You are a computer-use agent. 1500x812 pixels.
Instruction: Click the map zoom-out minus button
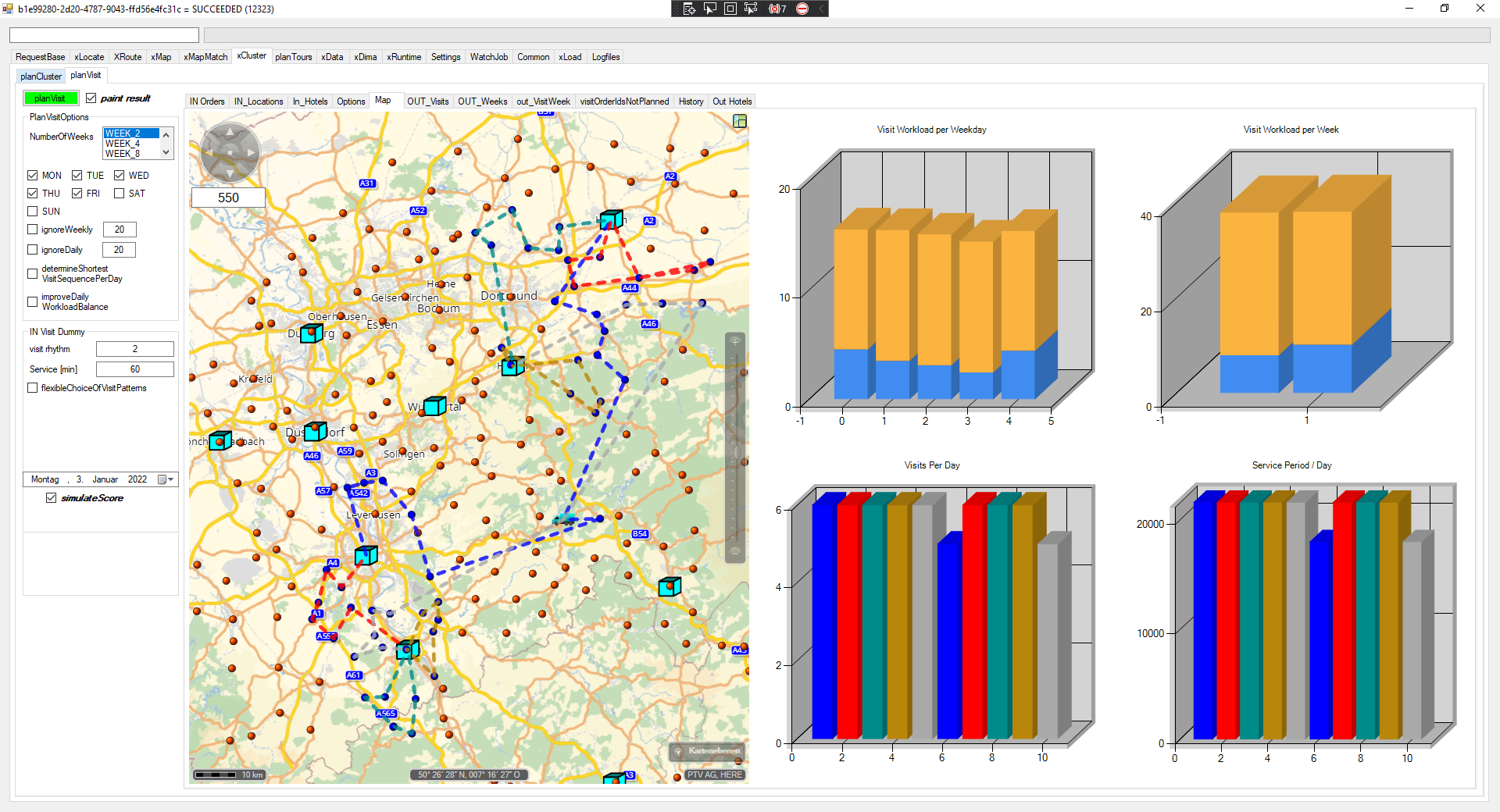point(735,551)
